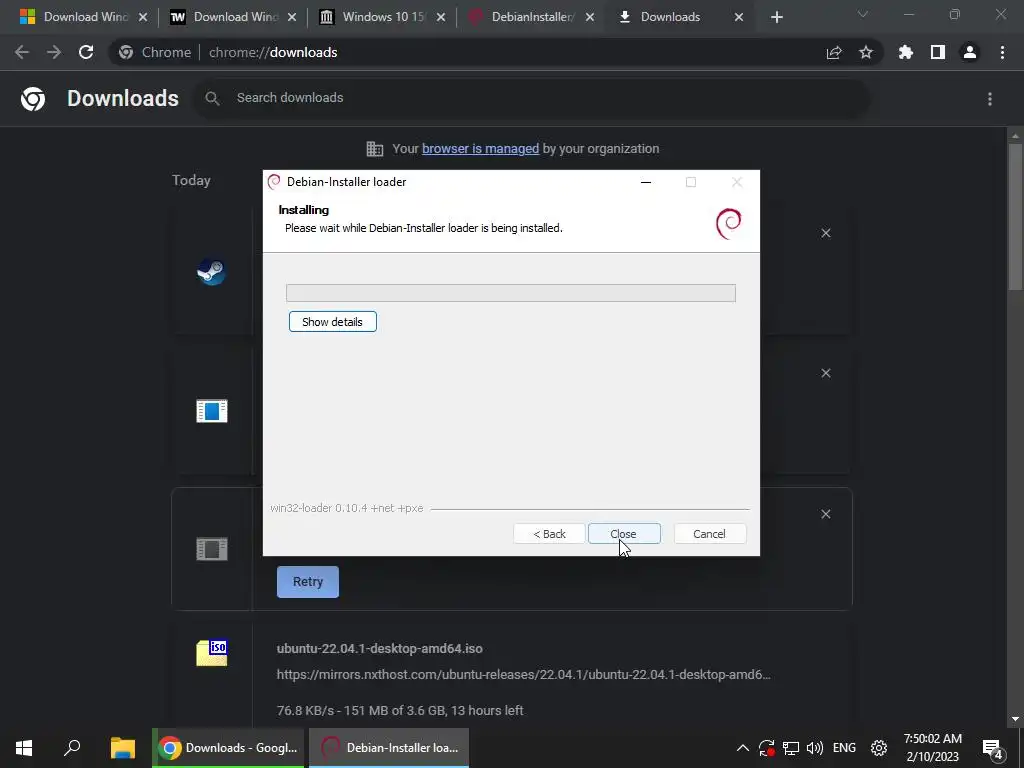Click the Debian swirl logo in installer header
Image resolution: width=1024 pixels, height=768 pixels.
point(729,223)
